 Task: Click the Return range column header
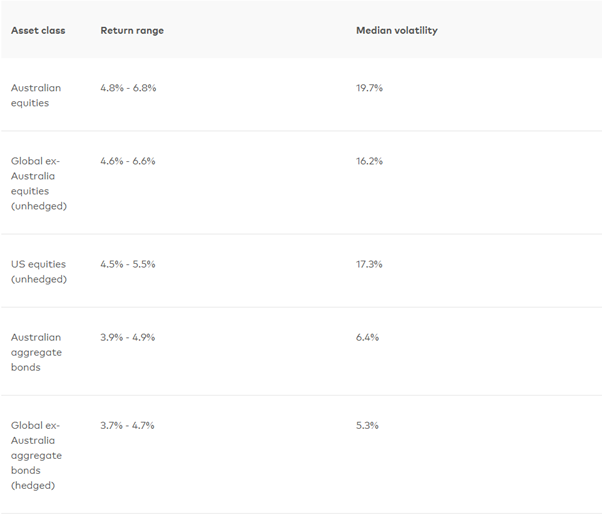click(x=132, y=30)
